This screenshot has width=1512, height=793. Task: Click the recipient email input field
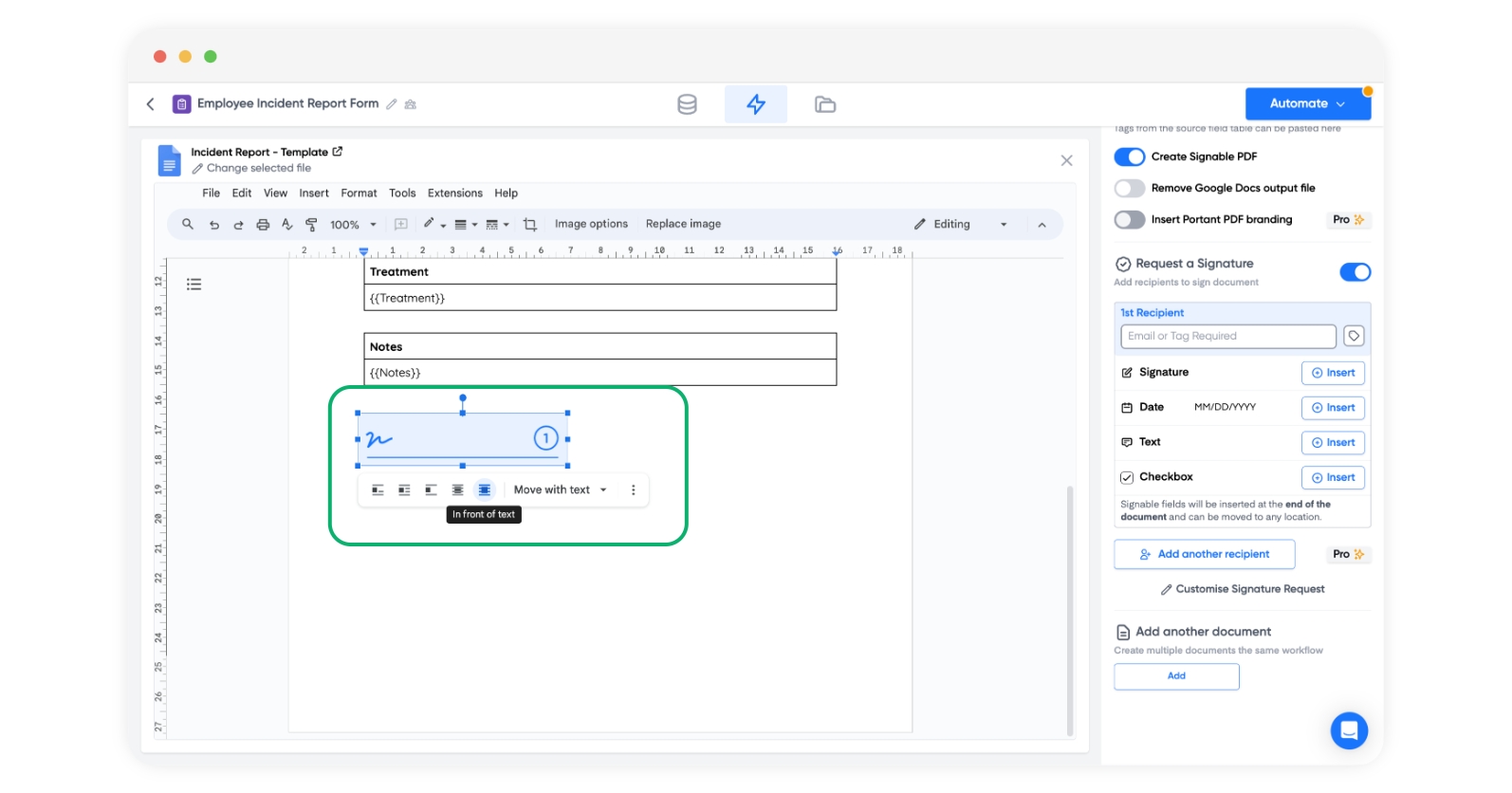pyautogui.click(x=1227, y=337)
